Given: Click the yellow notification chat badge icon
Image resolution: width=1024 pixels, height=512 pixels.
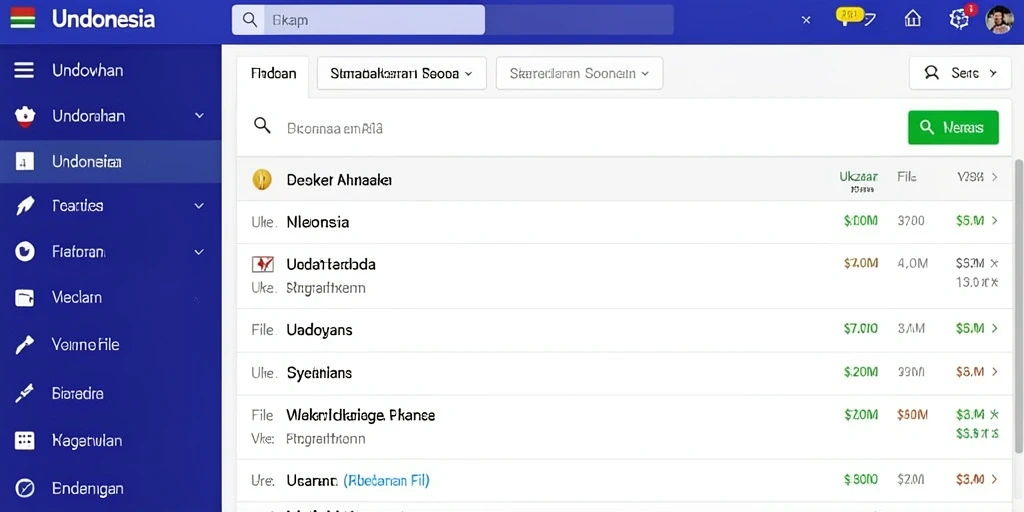Looking at the screenshot, I should pos(849,18).
